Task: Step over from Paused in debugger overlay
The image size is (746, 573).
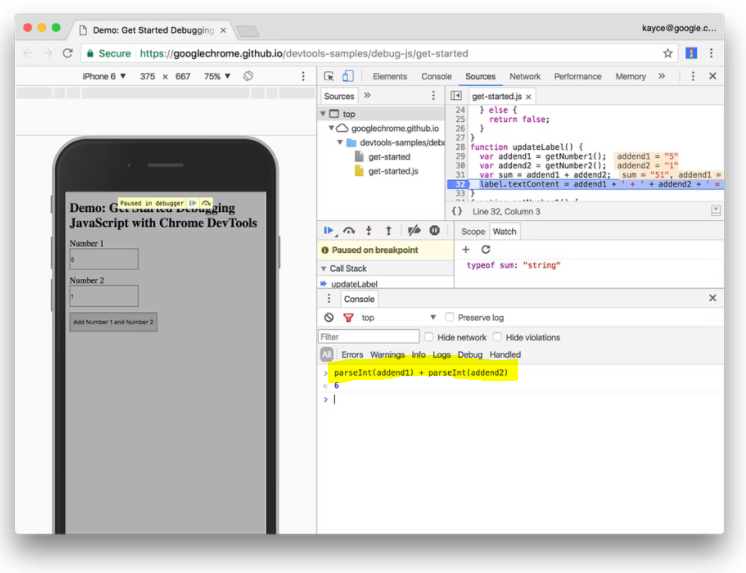Action: 206,203
